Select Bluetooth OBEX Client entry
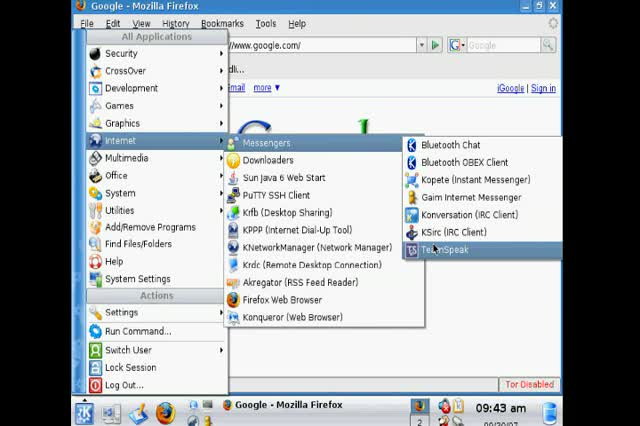The height and width of the screenshot is (426, 640). [482, 162]
